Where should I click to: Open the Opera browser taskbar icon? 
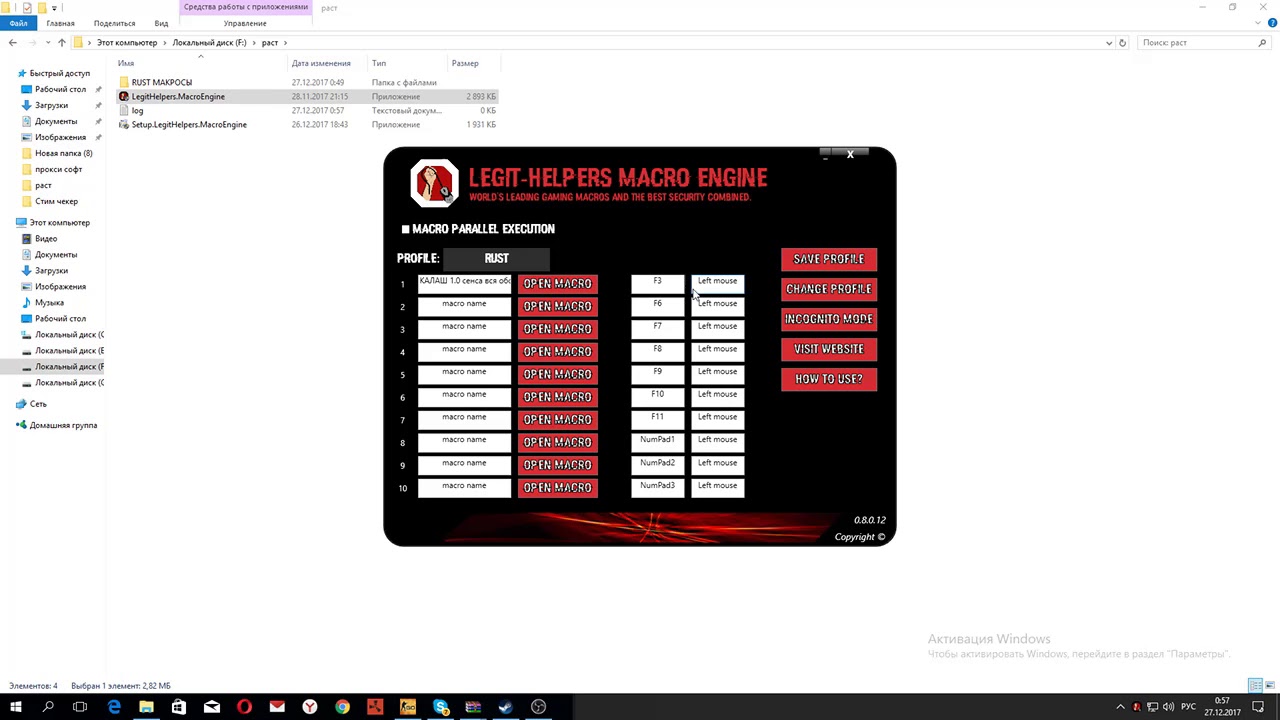244,707
